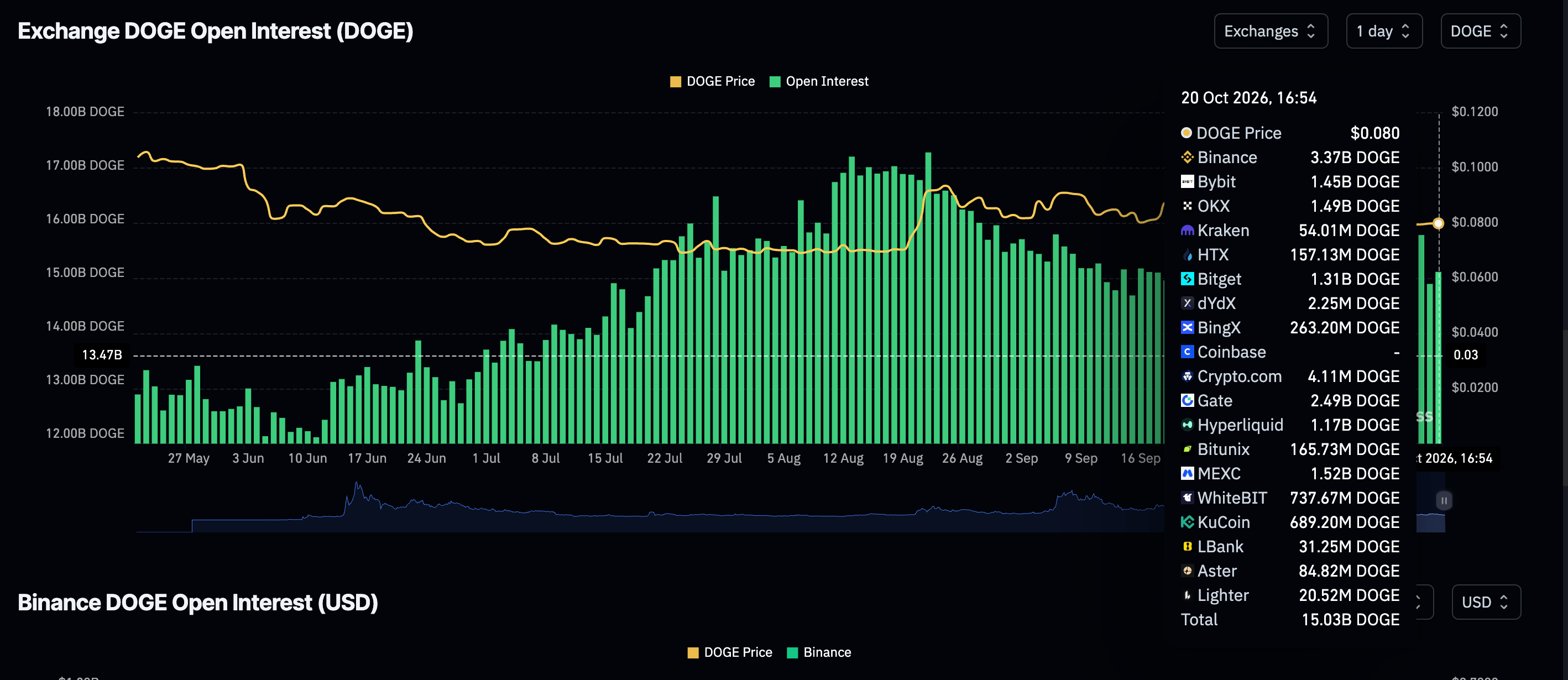
Task: Click the 12 Aug x-axis date label
Action: click(843, 458)
